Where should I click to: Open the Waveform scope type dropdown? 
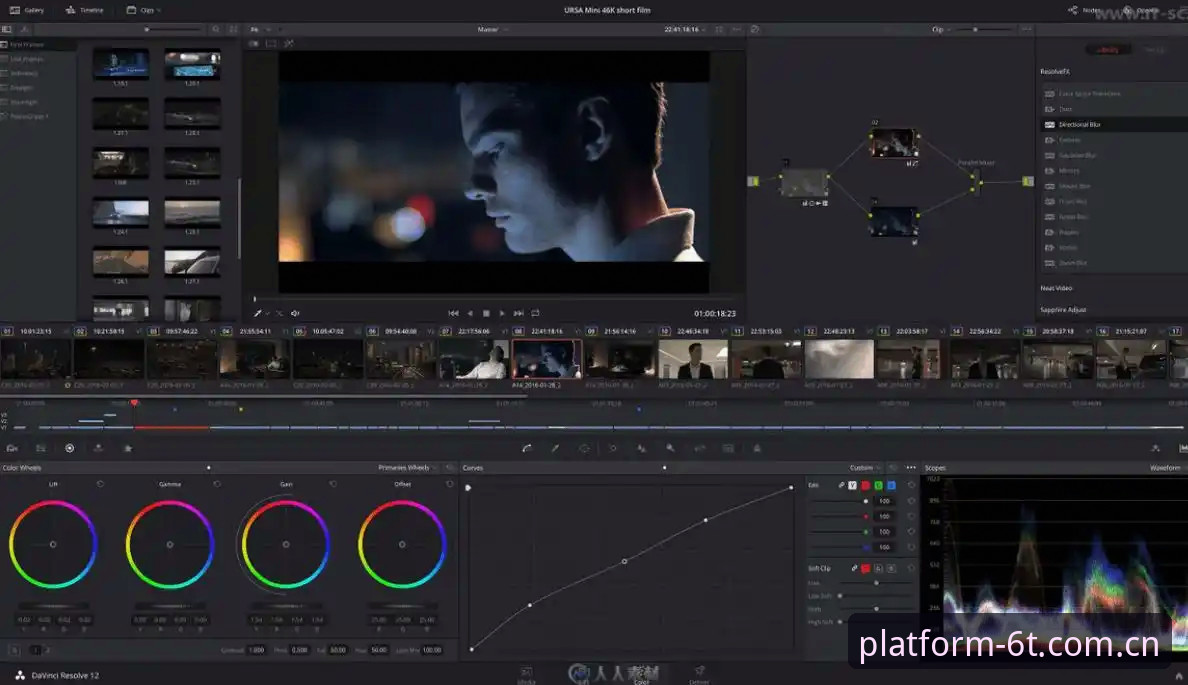coord(1167,468)
